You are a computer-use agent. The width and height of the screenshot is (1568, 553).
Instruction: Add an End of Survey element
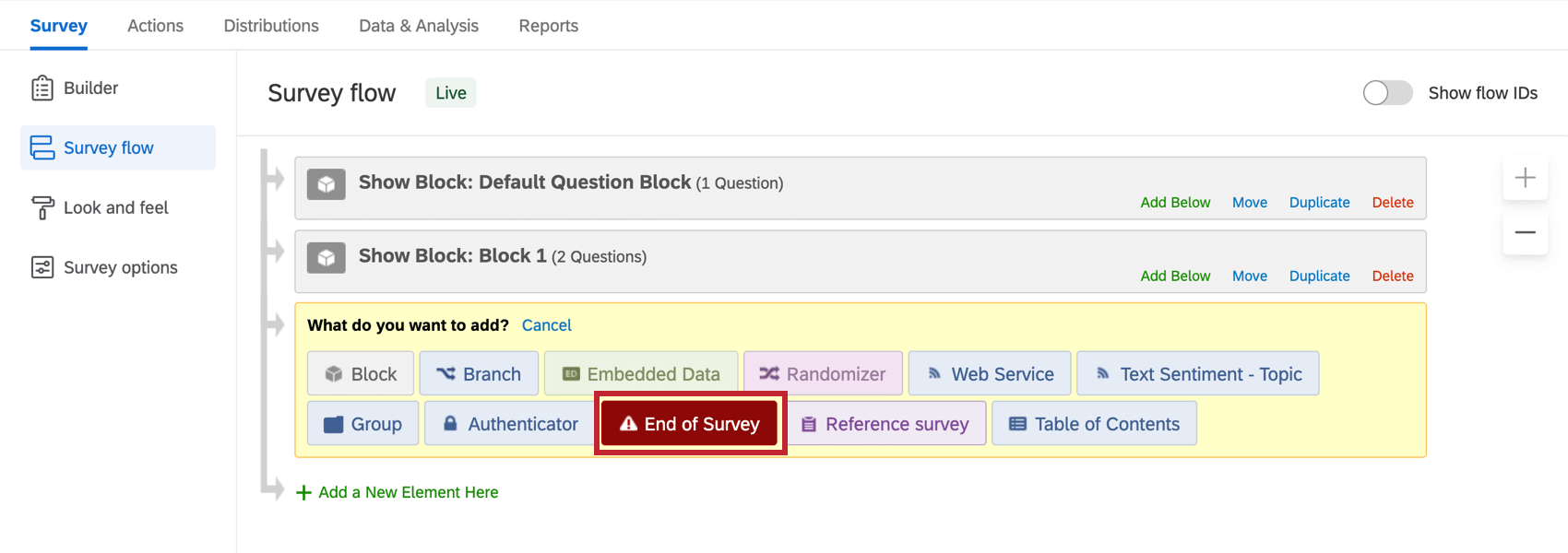click(689, 423)
